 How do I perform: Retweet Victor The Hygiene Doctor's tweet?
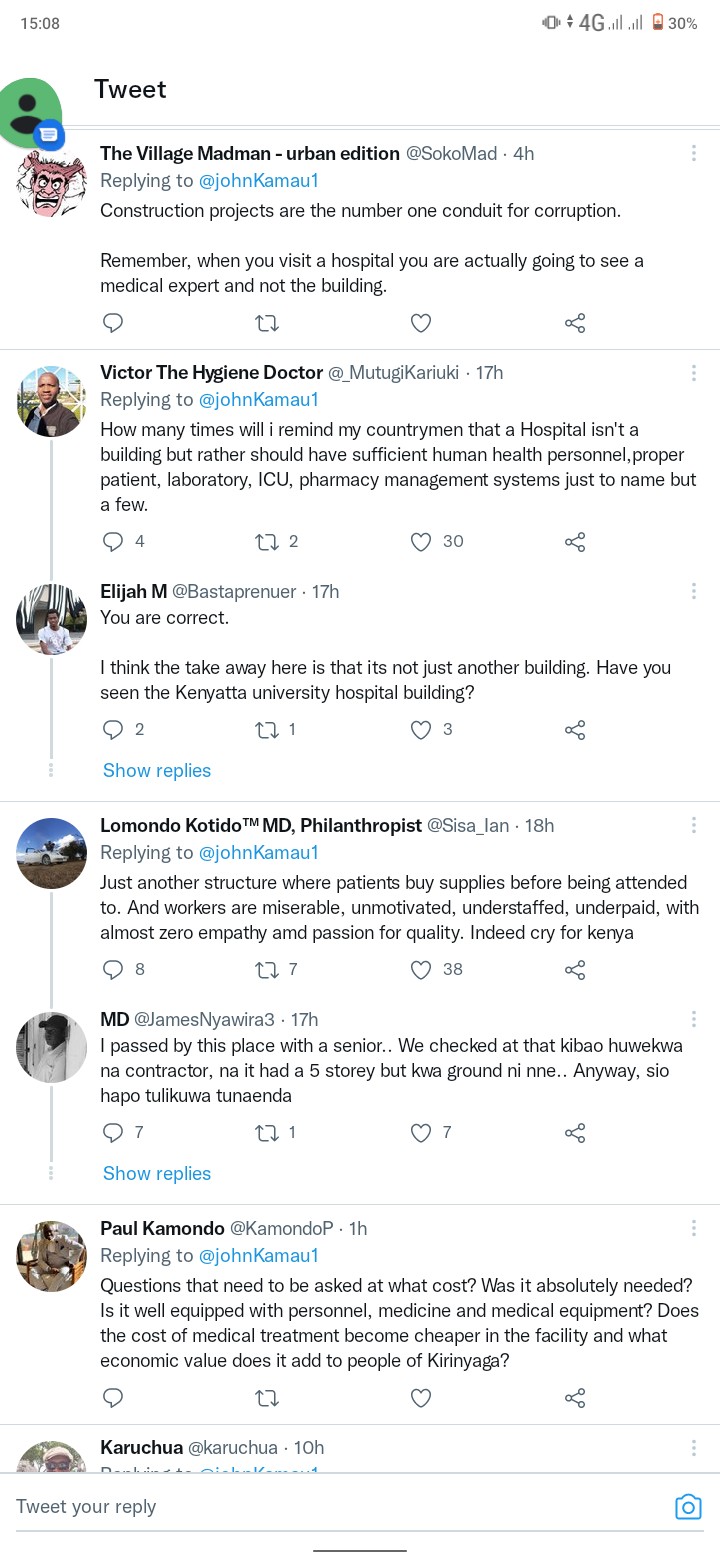267,542
